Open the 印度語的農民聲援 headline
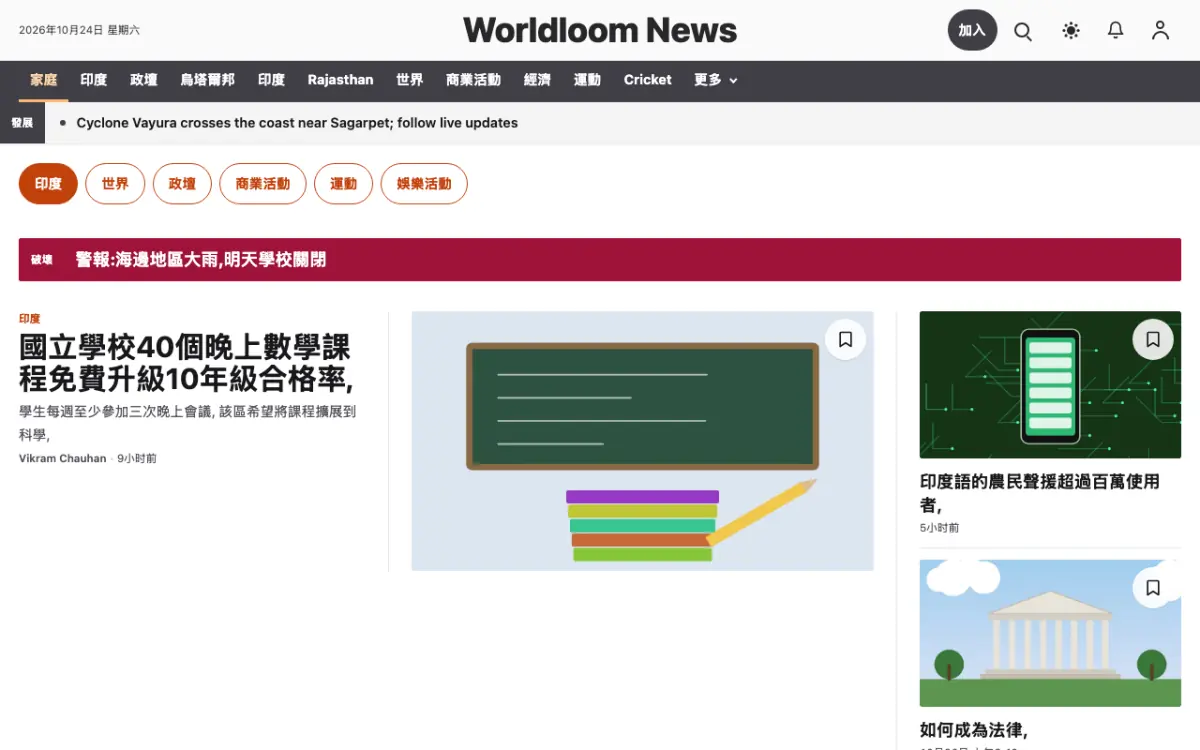The image size is (1200, 750). tap(1040, 493)
